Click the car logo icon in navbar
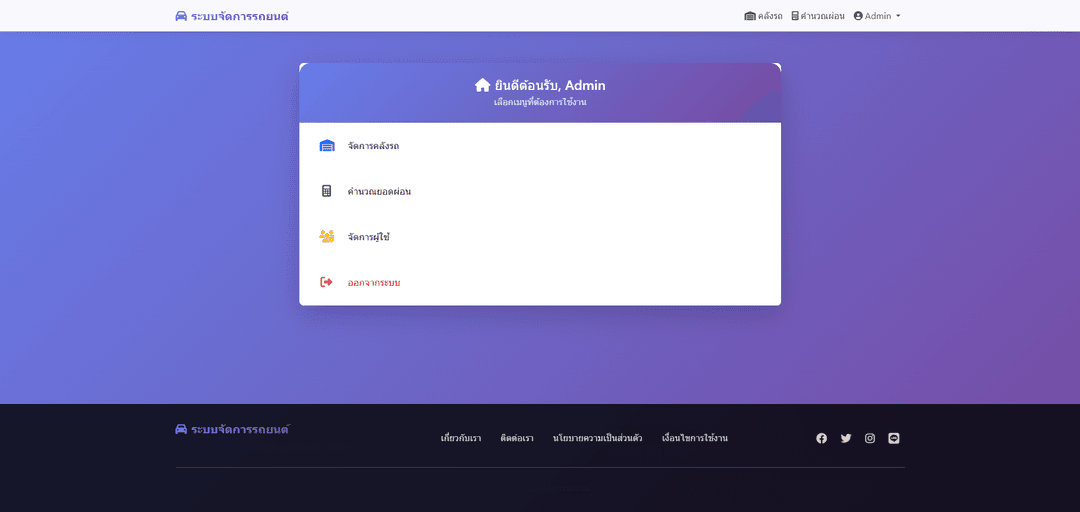This screenshot has height=512, width=1080. pyautogui.click(x=181, y=16)
